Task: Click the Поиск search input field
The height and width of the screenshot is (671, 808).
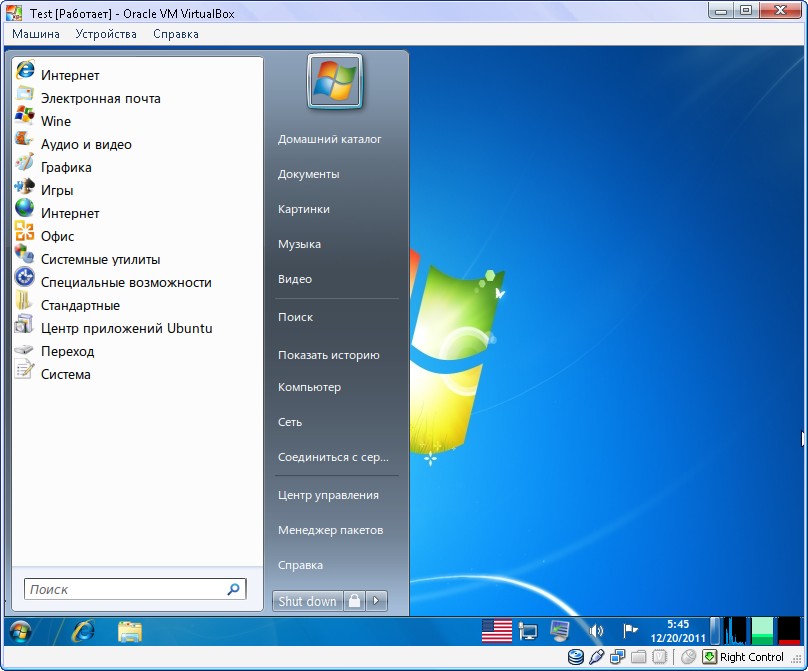Action: 135,589
